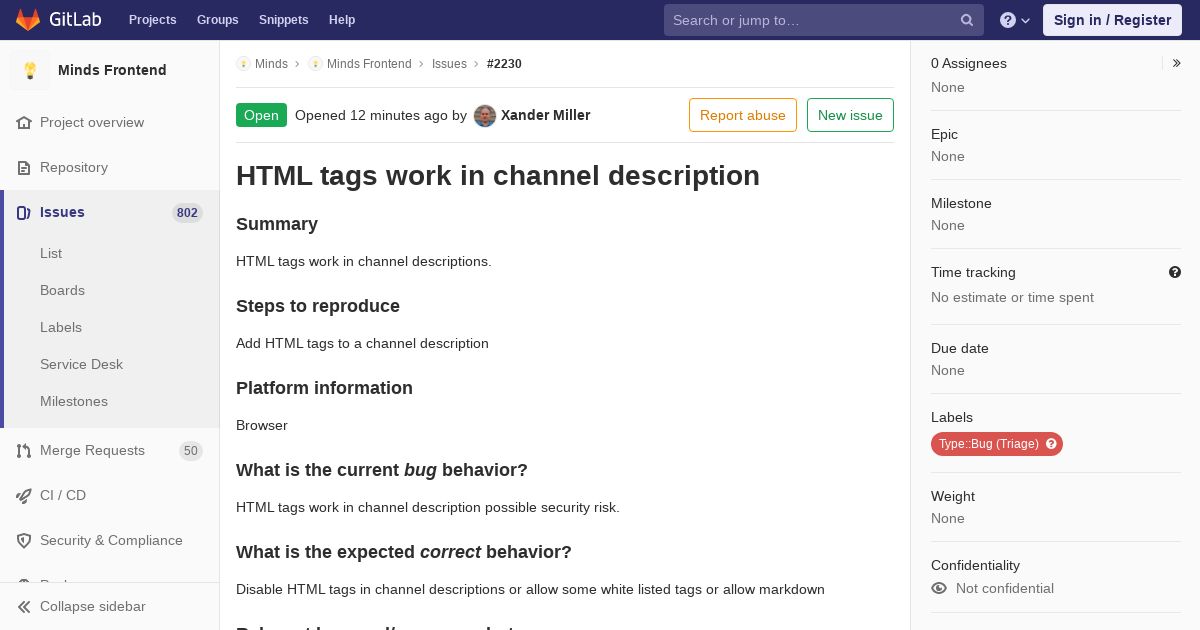Click the New issue button
The width and height of the screenshot is (1200, 630).
(850, 115)
